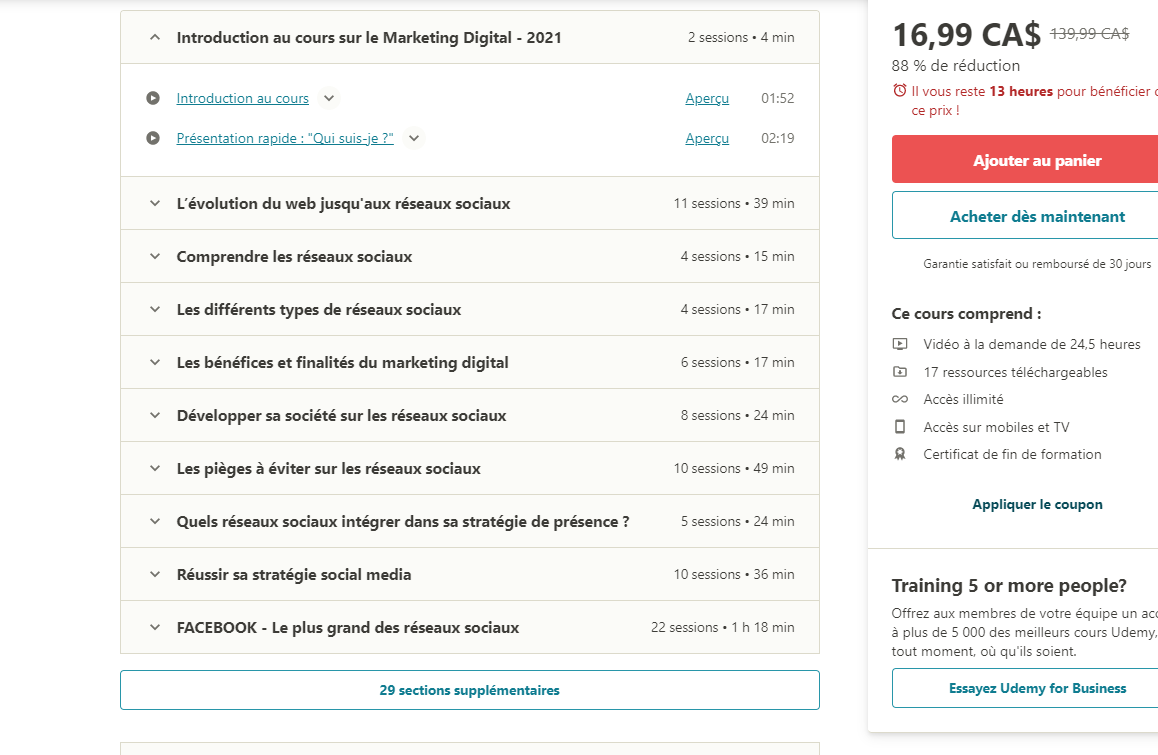Click the mobile device access icon
Screen dimensions: 1158x755
[x=900, y=427]
